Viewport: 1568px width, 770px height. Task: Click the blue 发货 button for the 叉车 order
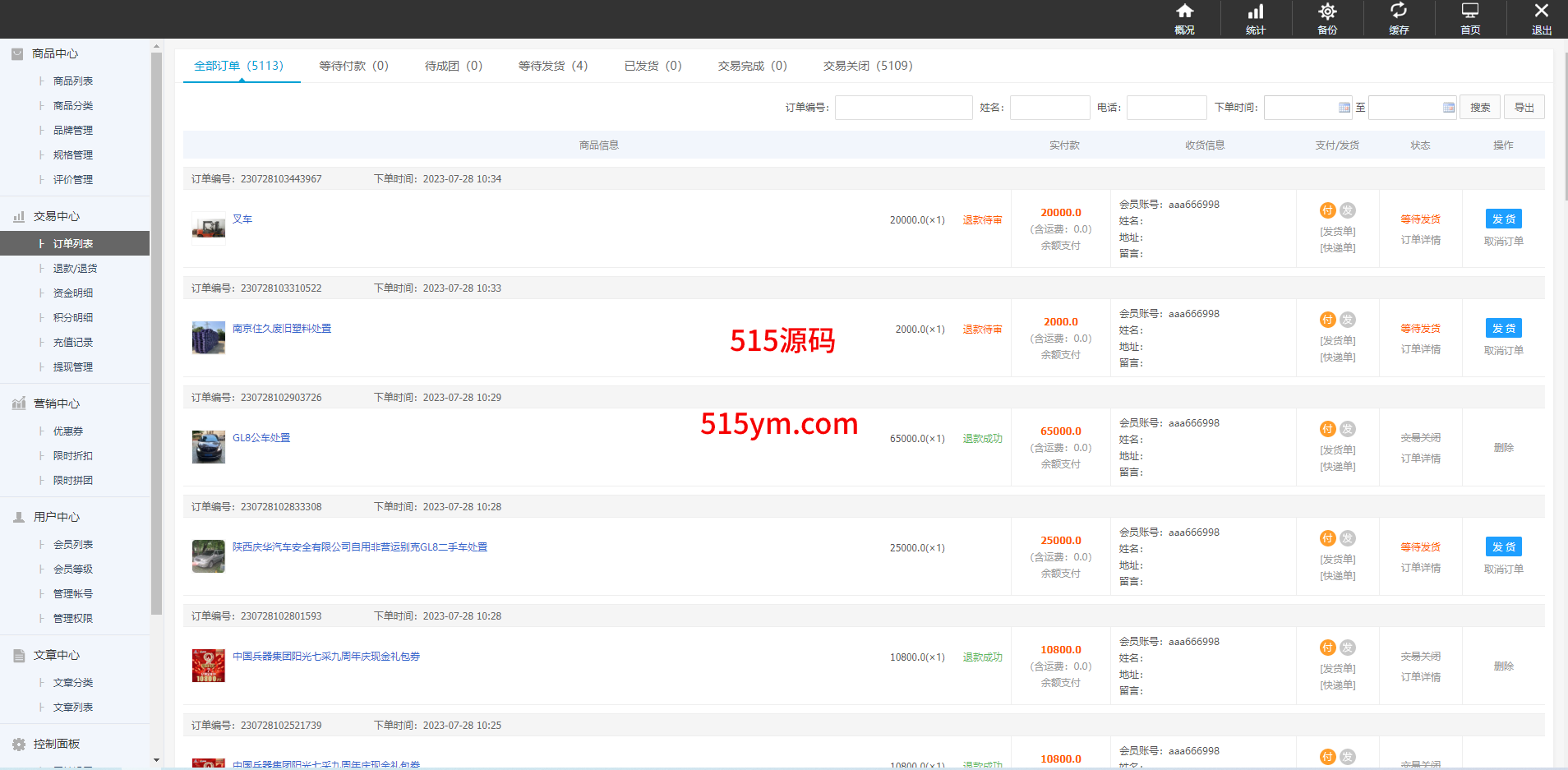coord(1503,219)
